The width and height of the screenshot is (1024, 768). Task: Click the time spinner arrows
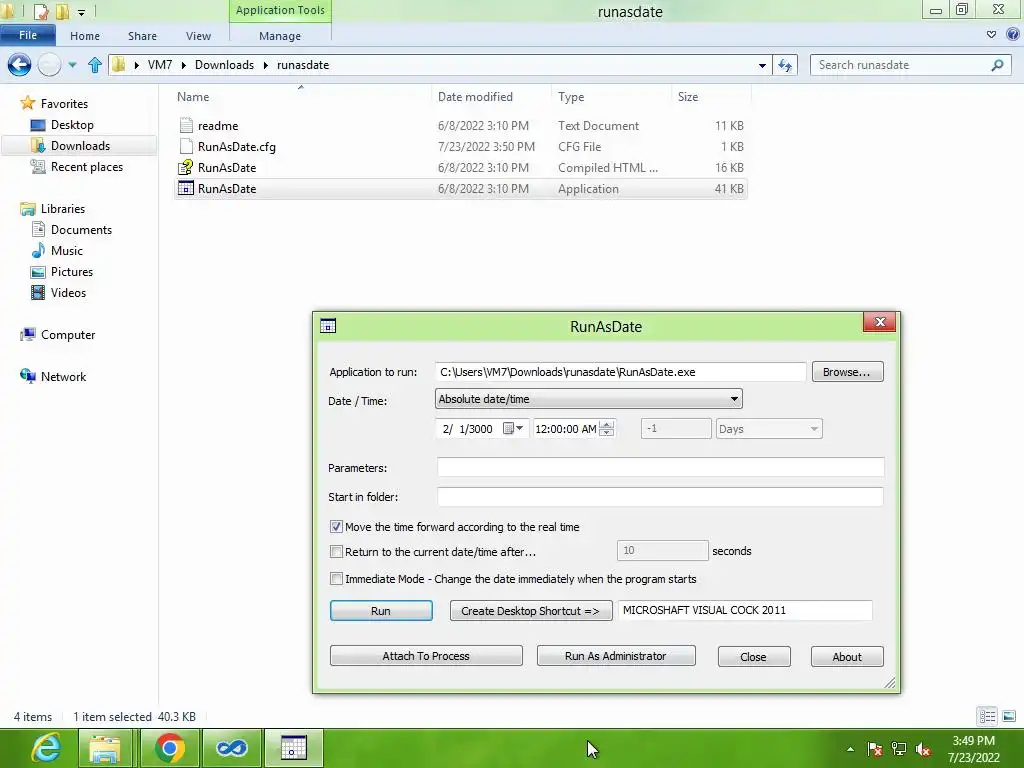coord(607,428)
